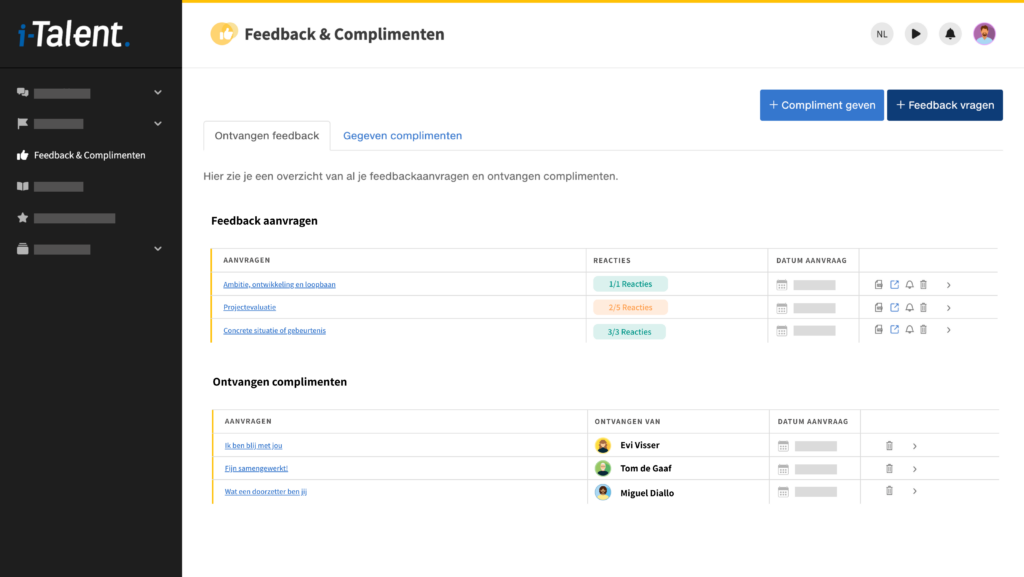Delete the Projectevaluatie feedback request

923,307
